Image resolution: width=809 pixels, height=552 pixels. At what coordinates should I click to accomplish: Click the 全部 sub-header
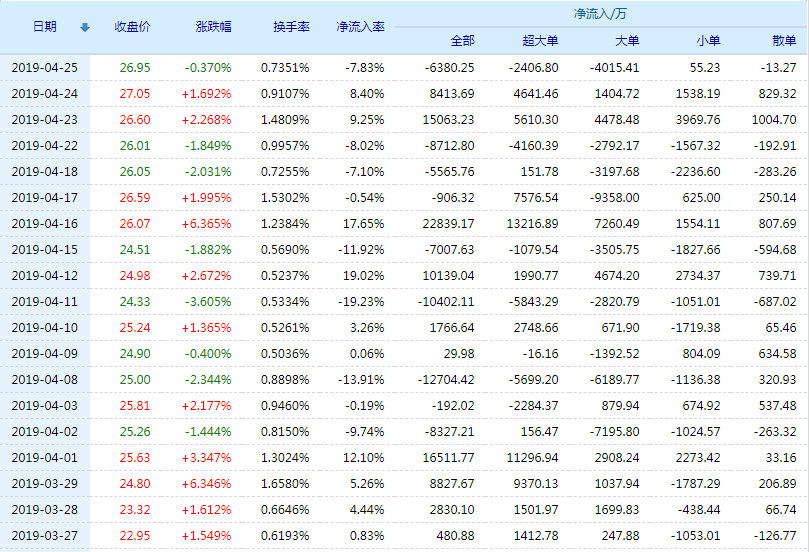tap(462, 41)
